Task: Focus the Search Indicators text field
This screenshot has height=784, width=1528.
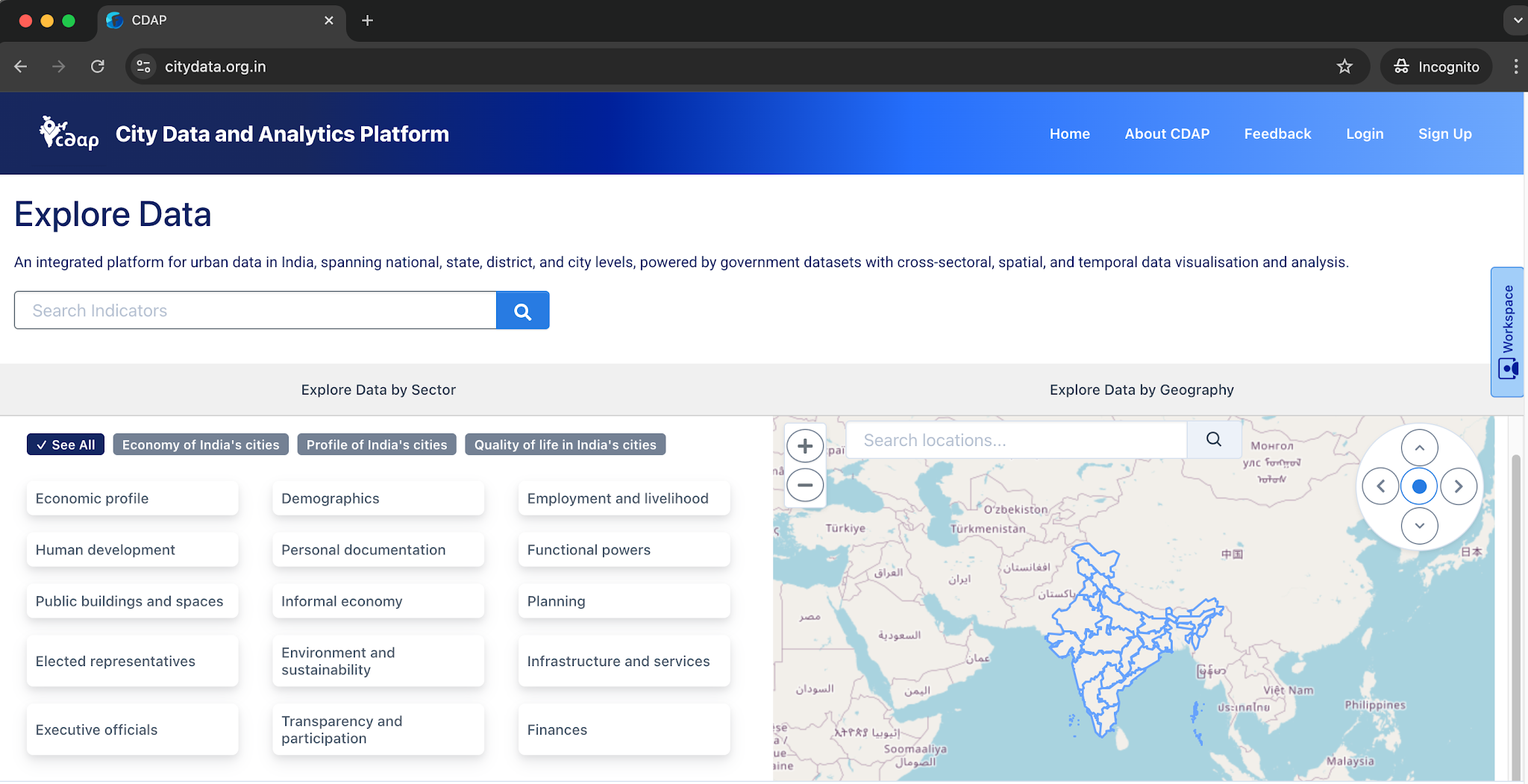Action: tap(255, 310)
